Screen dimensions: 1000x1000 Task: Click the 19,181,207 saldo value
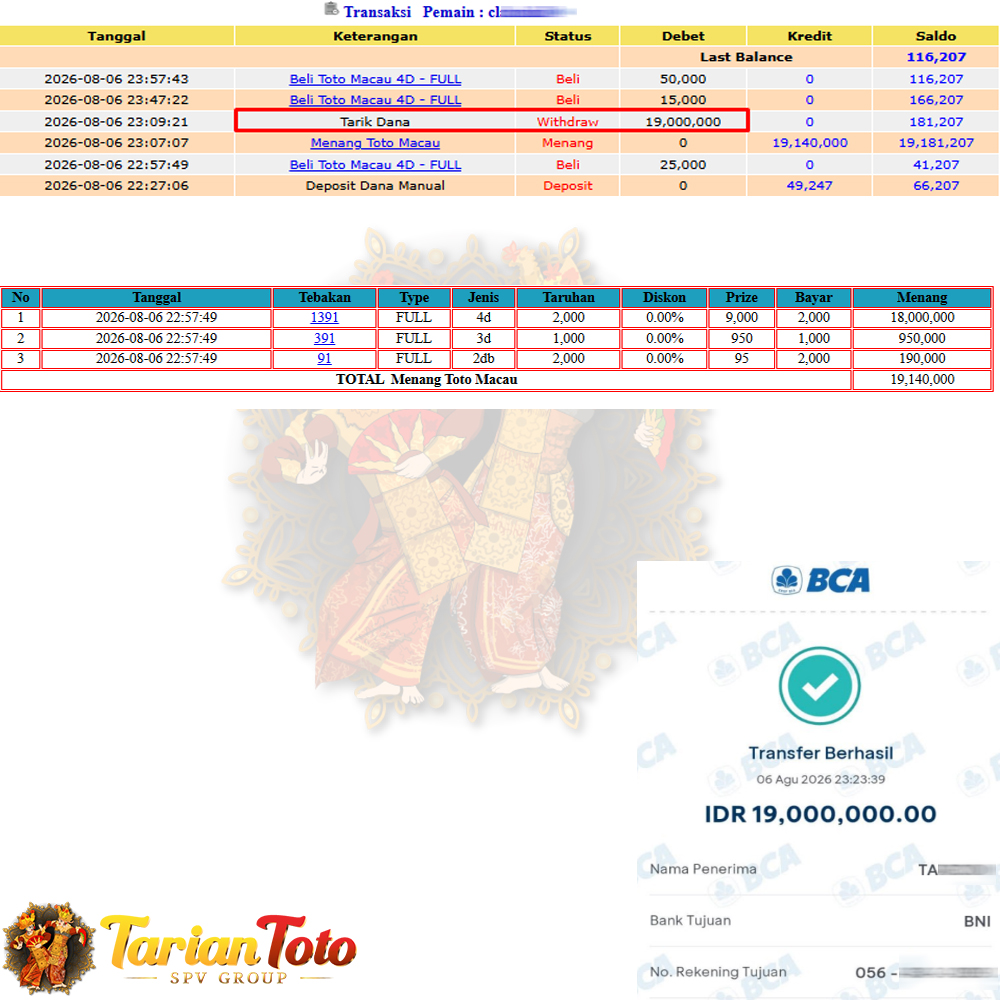[x=936, y=143]
